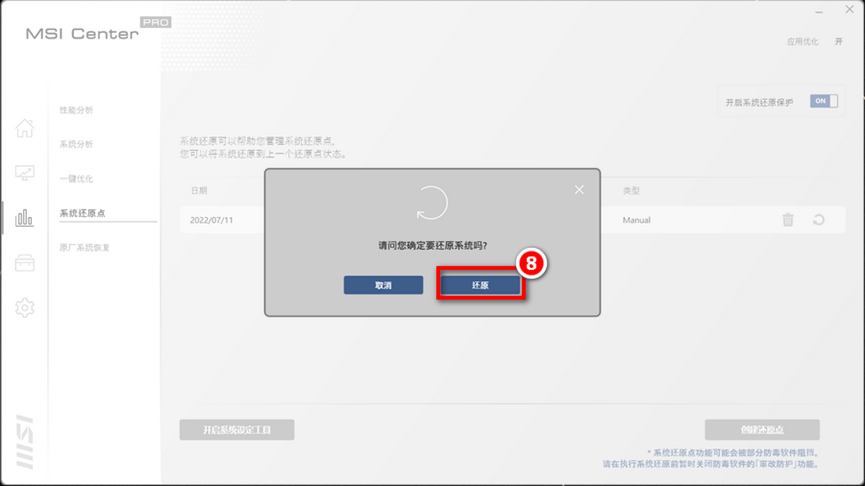Close the restore confirmation dialog with X

point(579,190)
